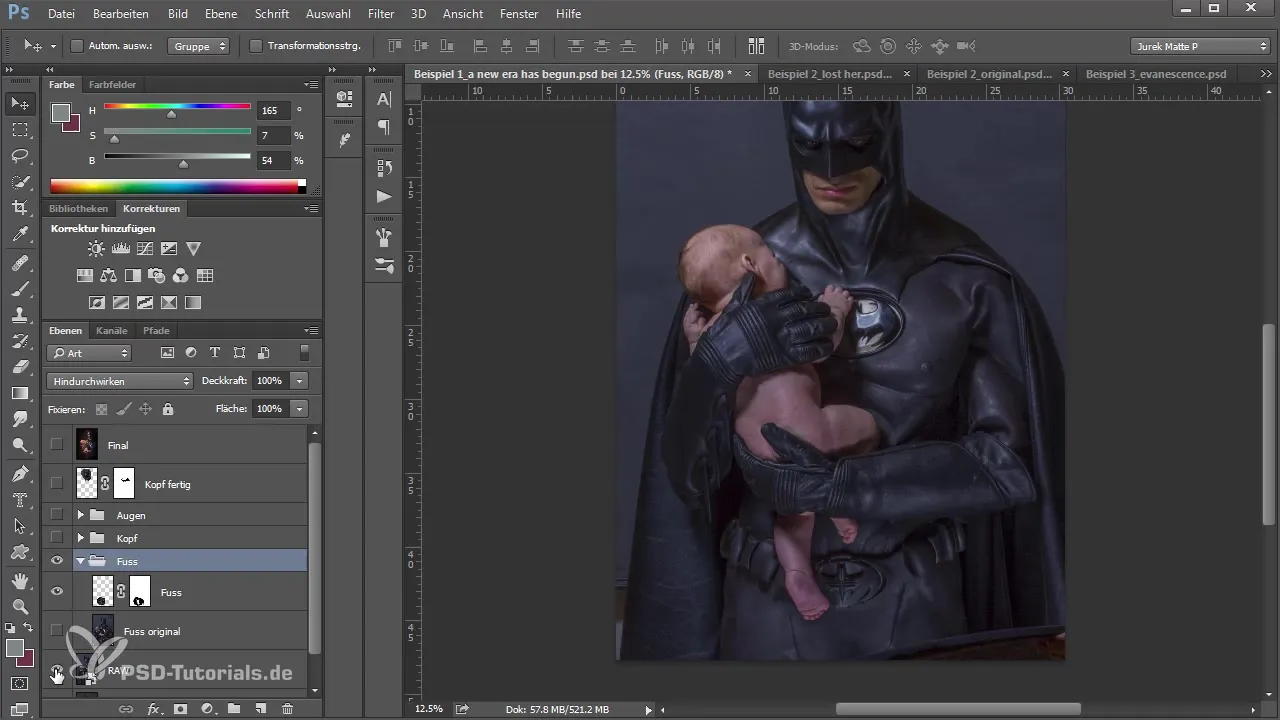Select the Hand tool
Image resolution: width=1280 pixels, height=720 pixels.
tap(20, 581)
